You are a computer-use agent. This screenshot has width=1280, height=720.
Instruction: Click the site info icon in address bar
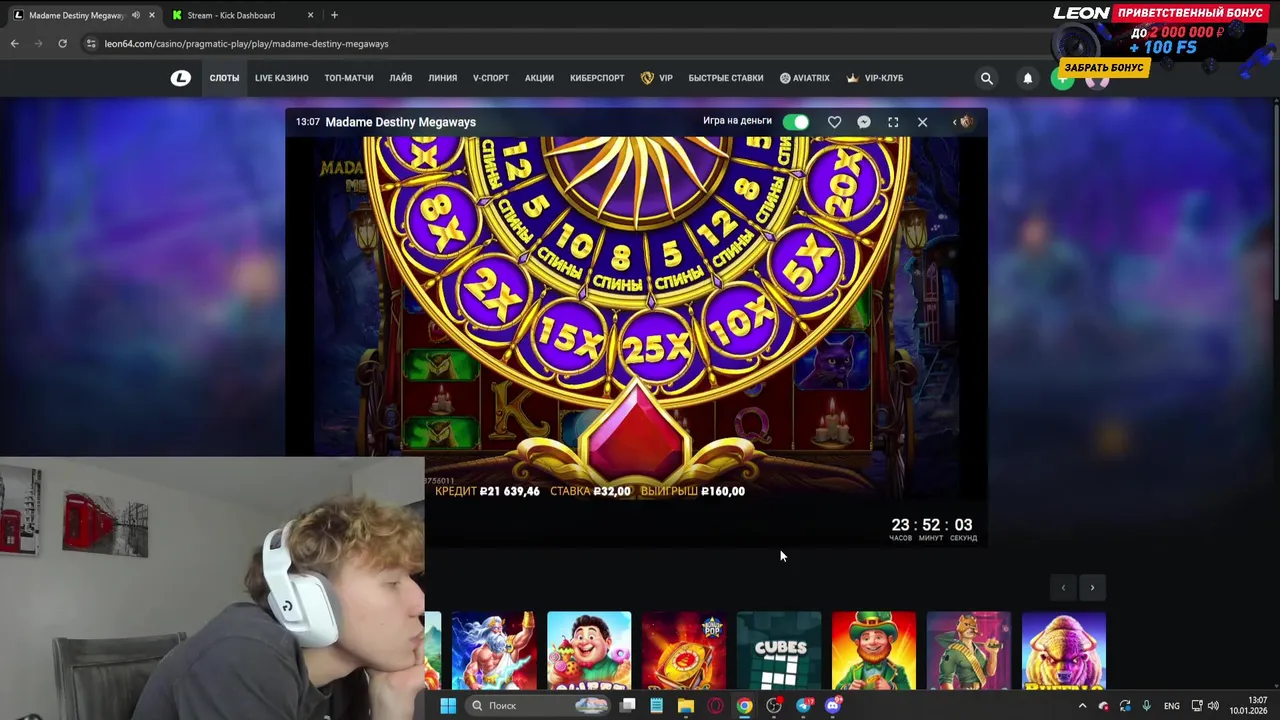pyautogui.click(x=91, y=44)
